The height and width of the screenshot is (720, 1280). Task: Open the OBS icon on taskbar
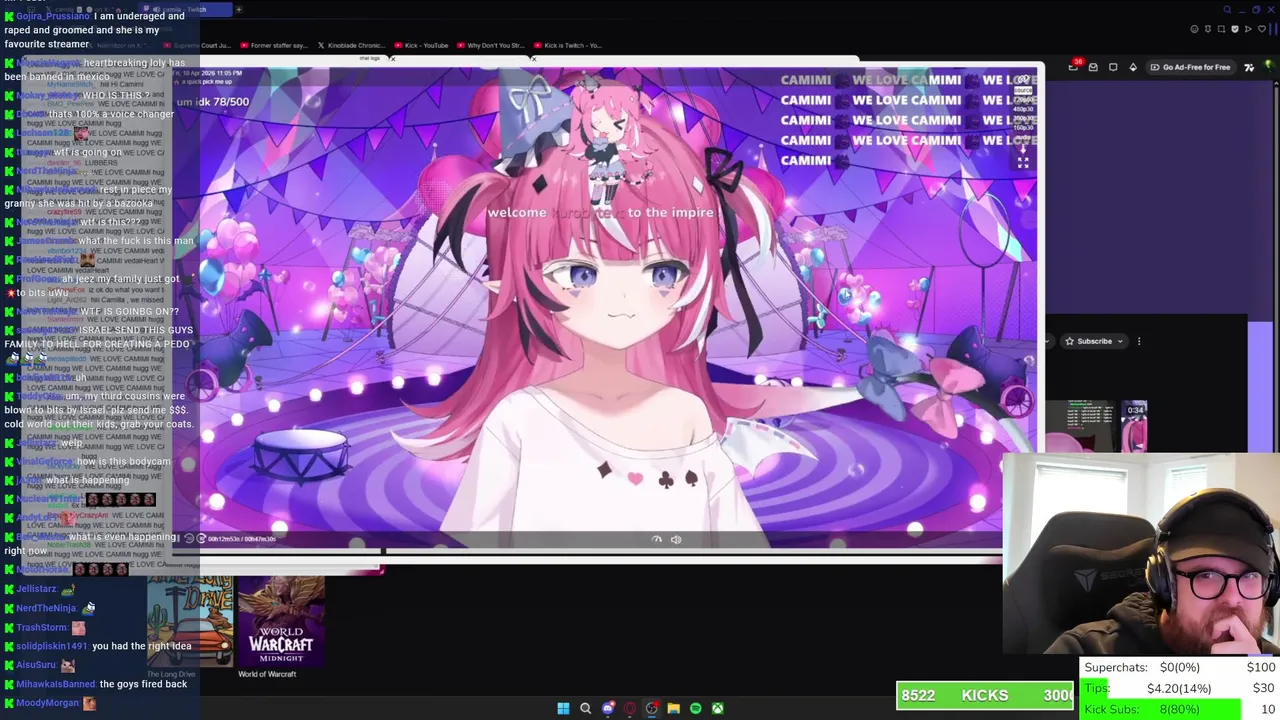[x=651, y=708]
